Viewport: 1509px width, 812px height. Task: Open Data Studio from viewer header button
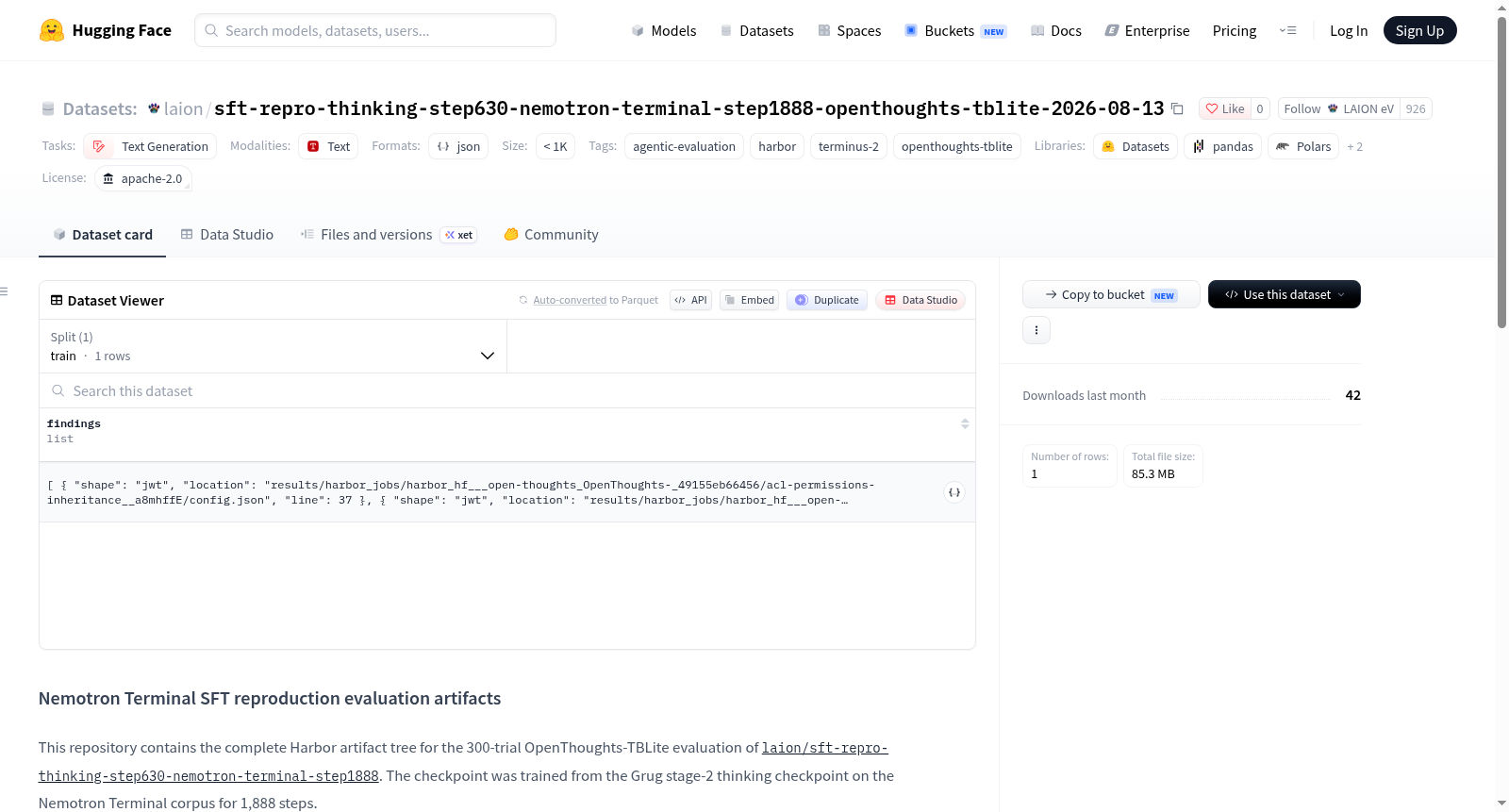[x=920, y=300]
